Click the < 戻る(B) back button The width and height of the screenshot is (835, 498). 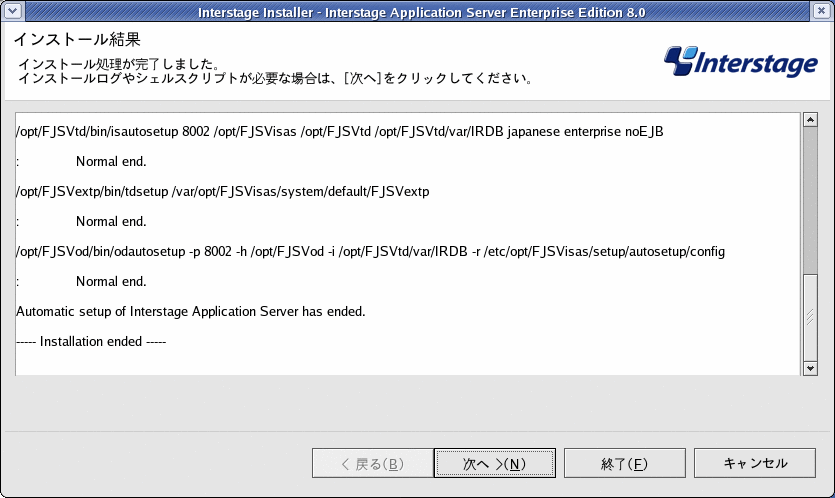pyautogui.click(x=373, y=463)
